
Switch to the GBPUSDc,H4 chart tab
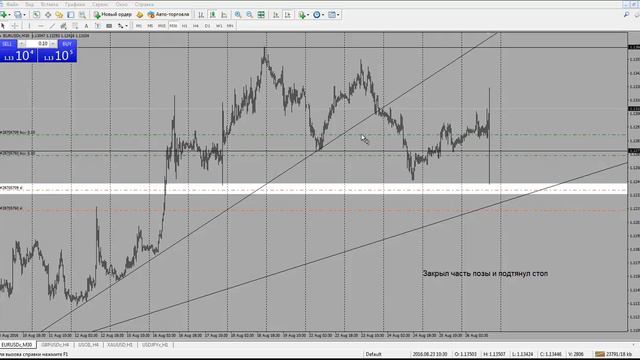tap(55, 345)
